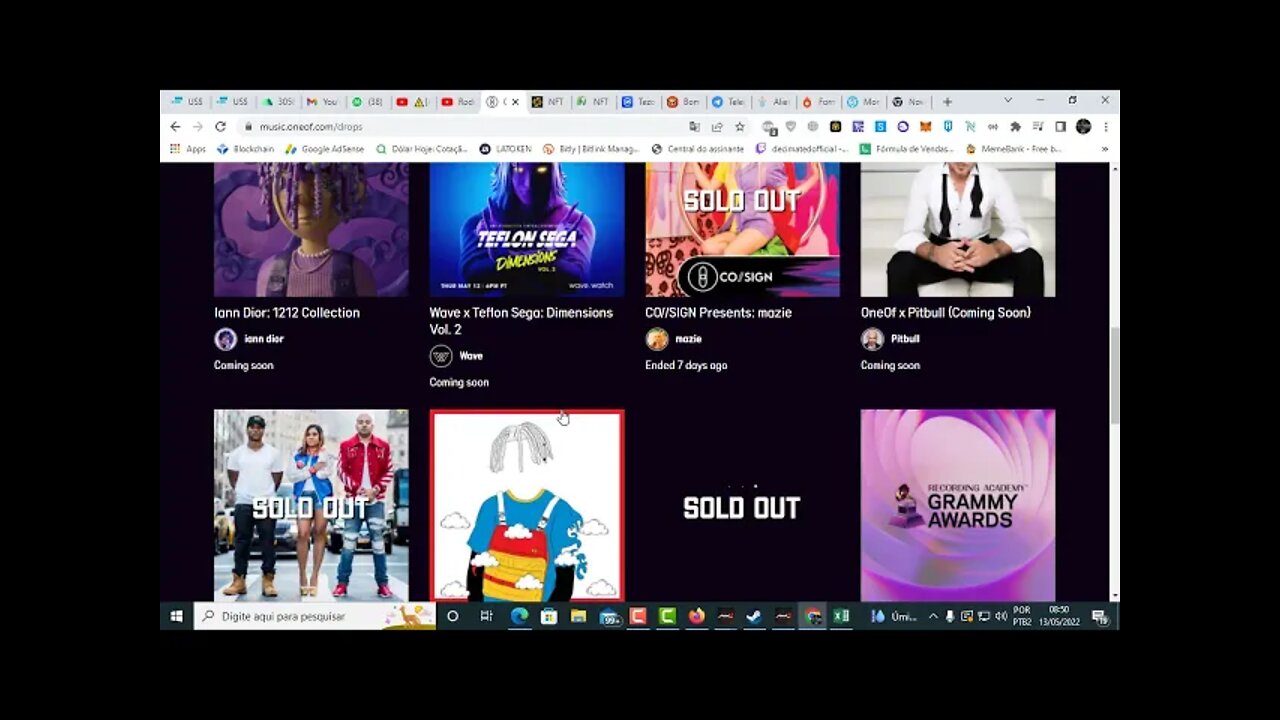Viewport: 1280px width, 720px height.
Task: Click the 'iann dior' artist name
Action: tap(264, 339)
